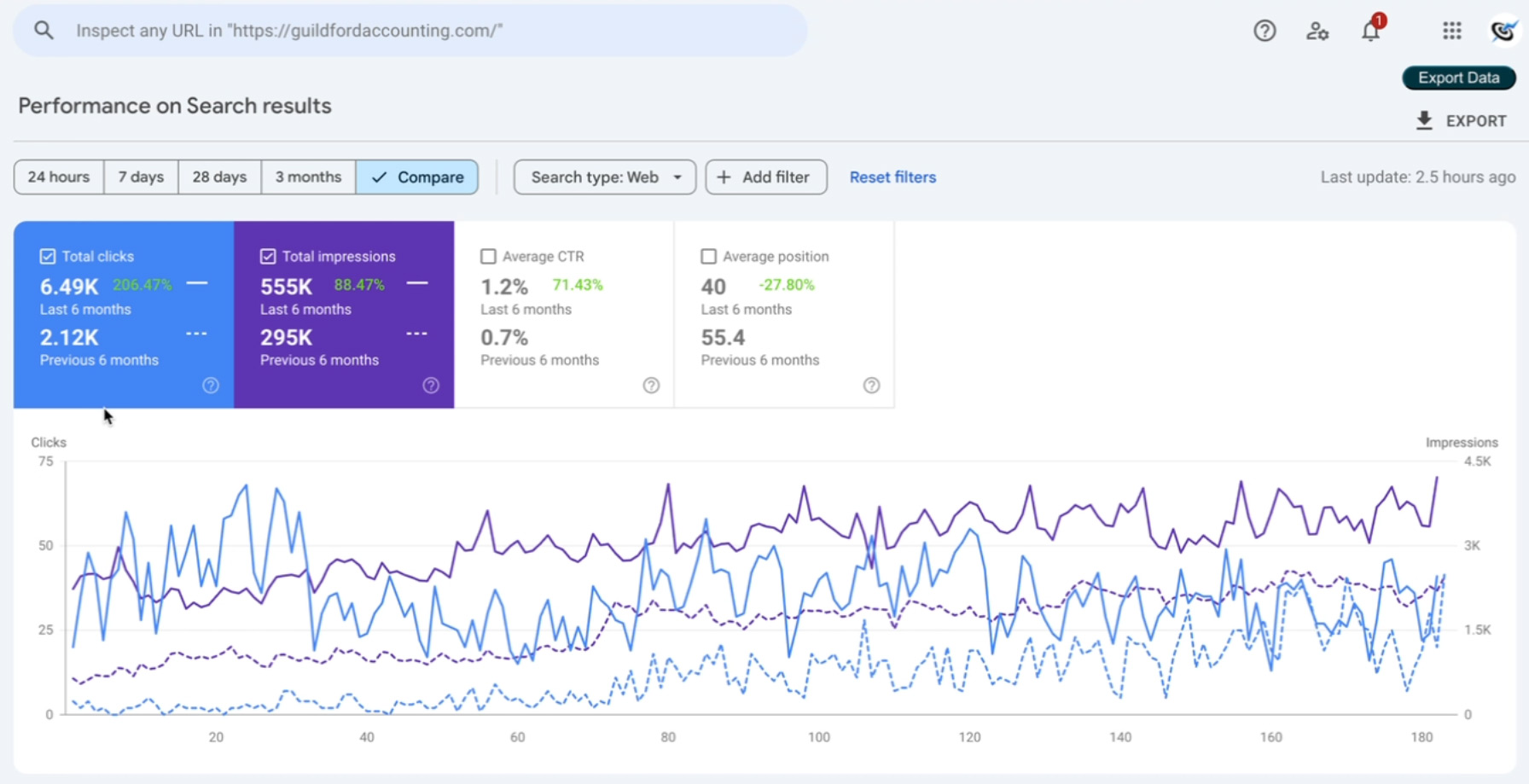Click the Clicks axis label on the chart

pos(49,442)
